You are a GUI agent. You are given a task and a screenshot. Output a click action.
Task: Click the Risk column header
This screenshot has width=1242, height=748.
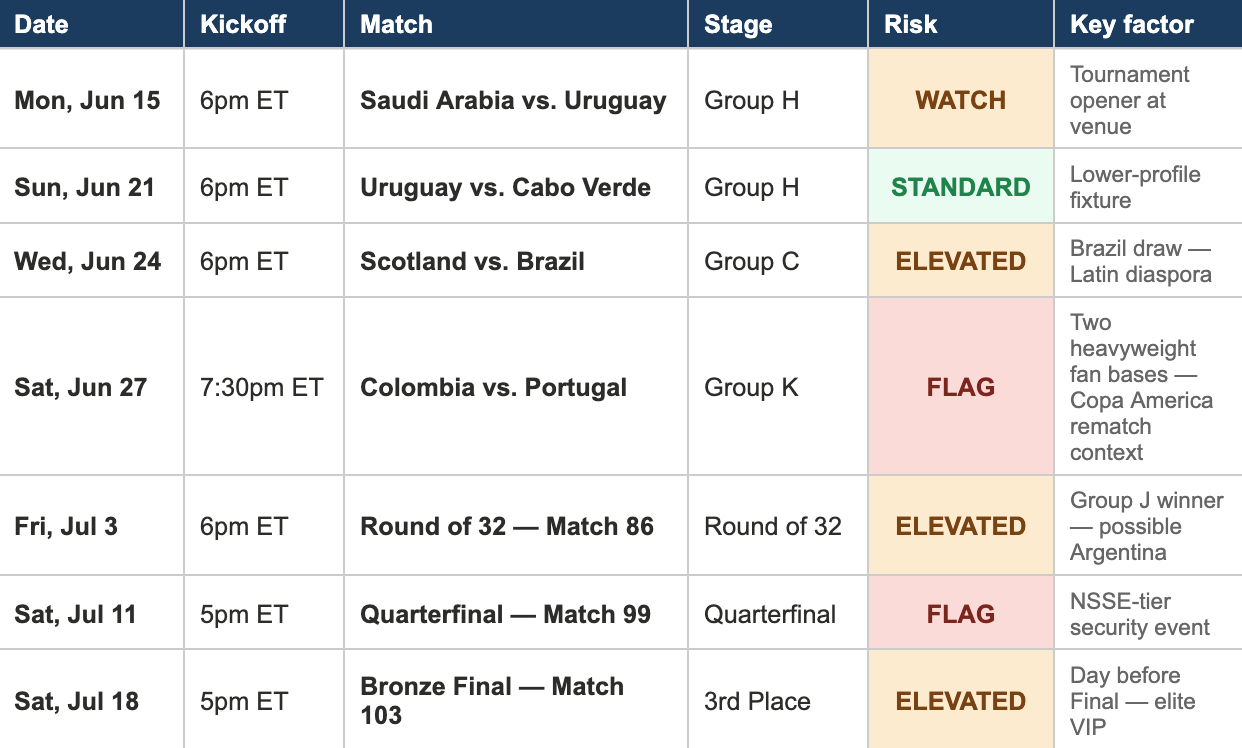(x=961, y=24)
